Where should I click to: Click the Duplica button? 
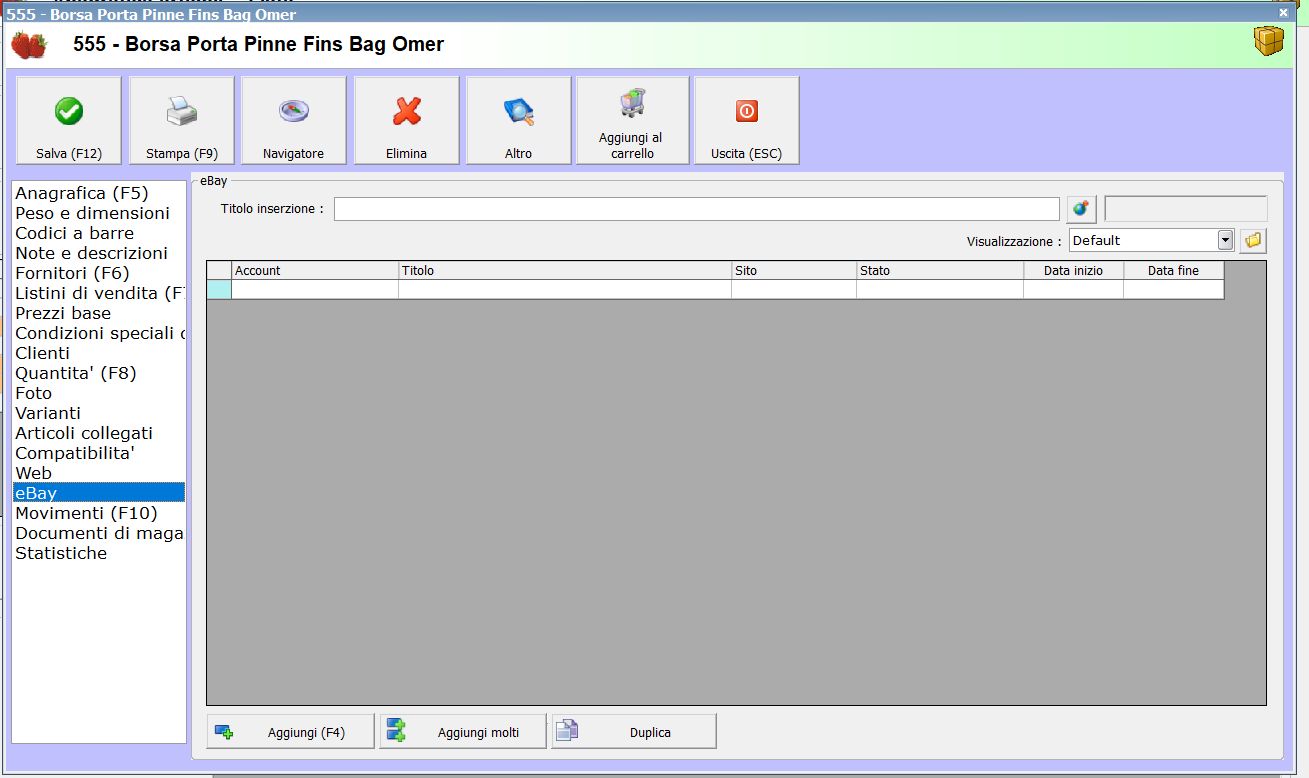(x=634, y=731)
